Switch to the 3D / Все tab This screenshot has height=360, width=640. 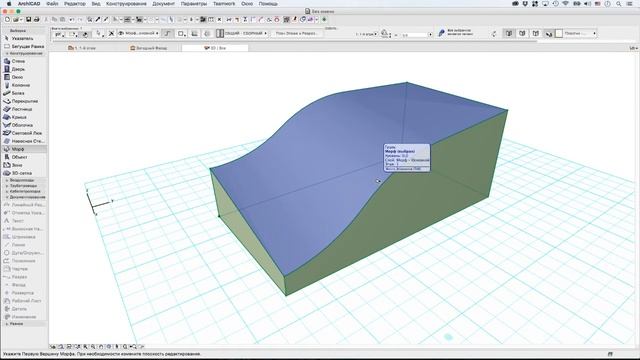coord(215,48)
